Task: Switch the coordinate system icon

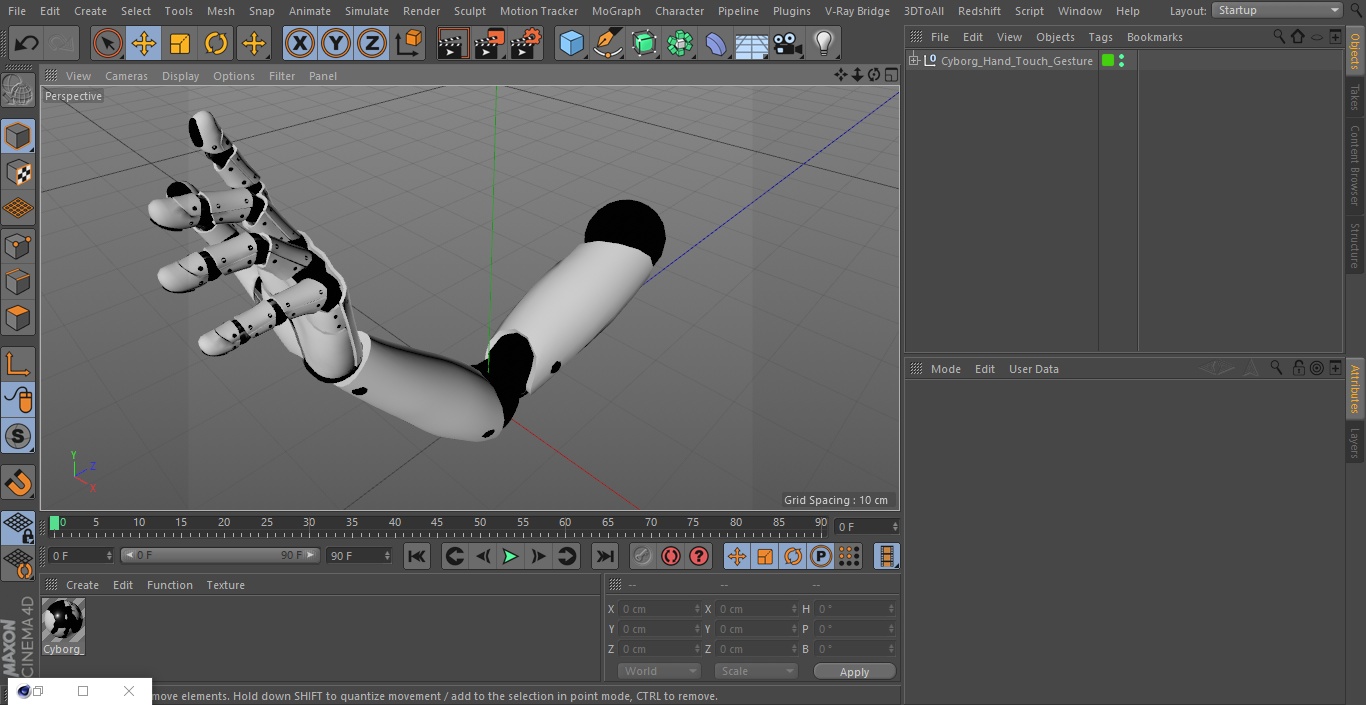Action: coord(409,44)
